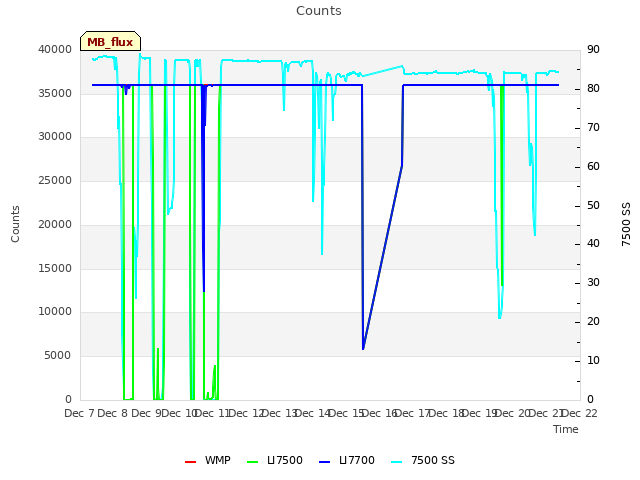This screenshot has width=640, height=480.
Task: Toggle the WMP legend entry
Action: 208,460
